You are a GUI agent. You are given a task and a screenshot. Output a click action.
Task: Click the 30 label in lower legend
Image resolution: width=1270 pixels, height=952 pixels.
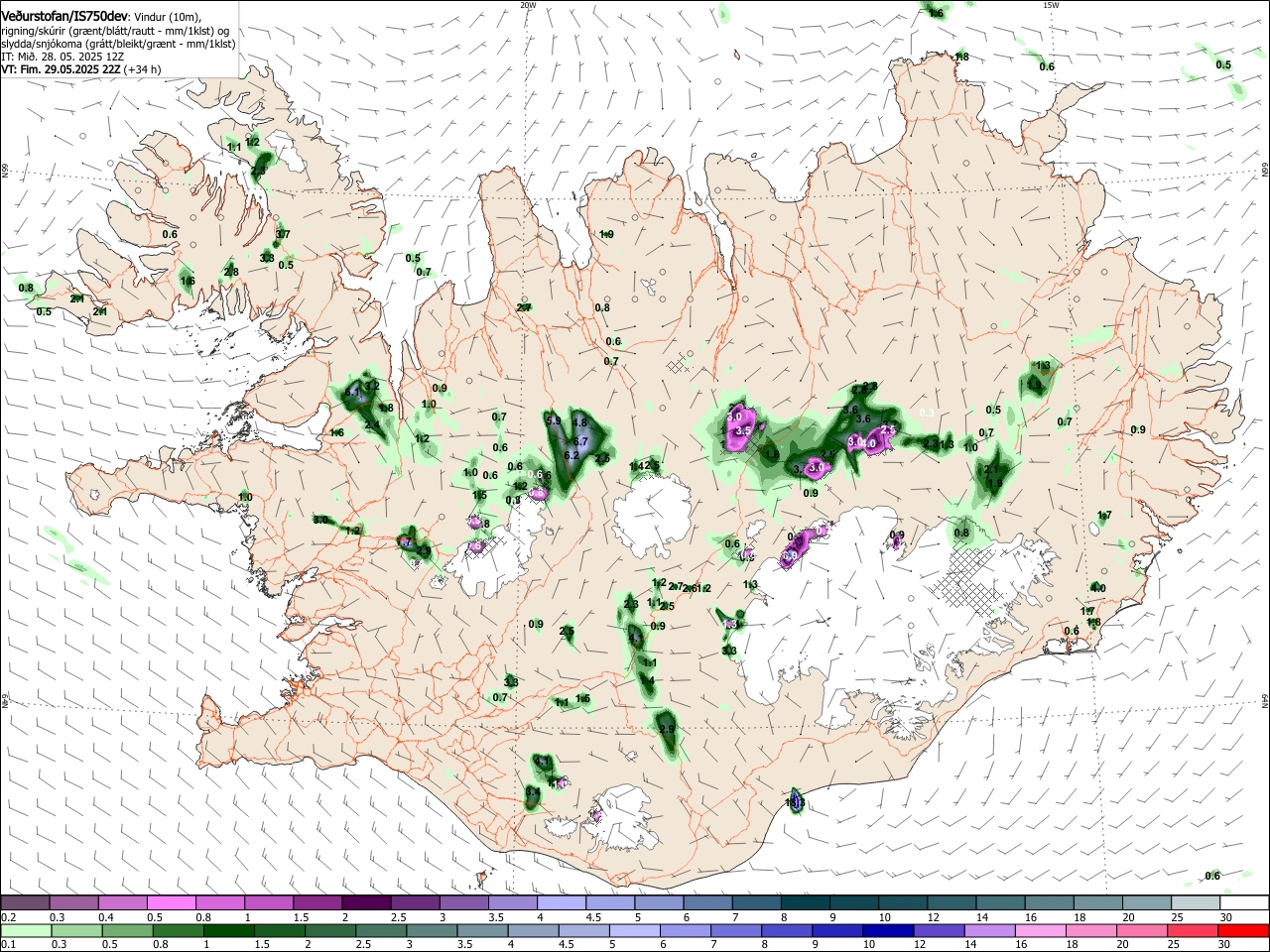1223,944
